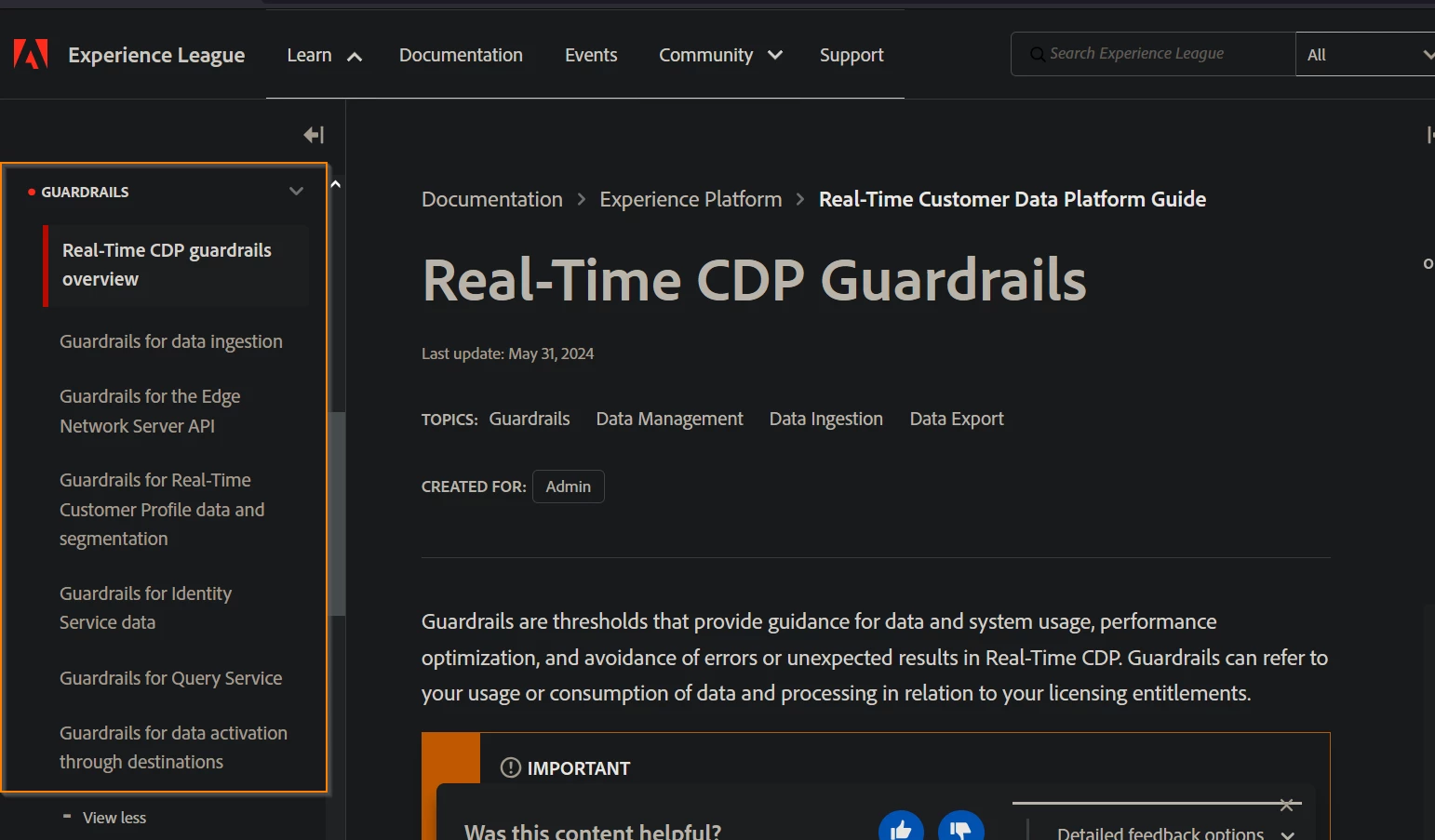Open Events in top navigation
The height and width of the screenshot is (840, 1435).
click(x=591, y=56)
